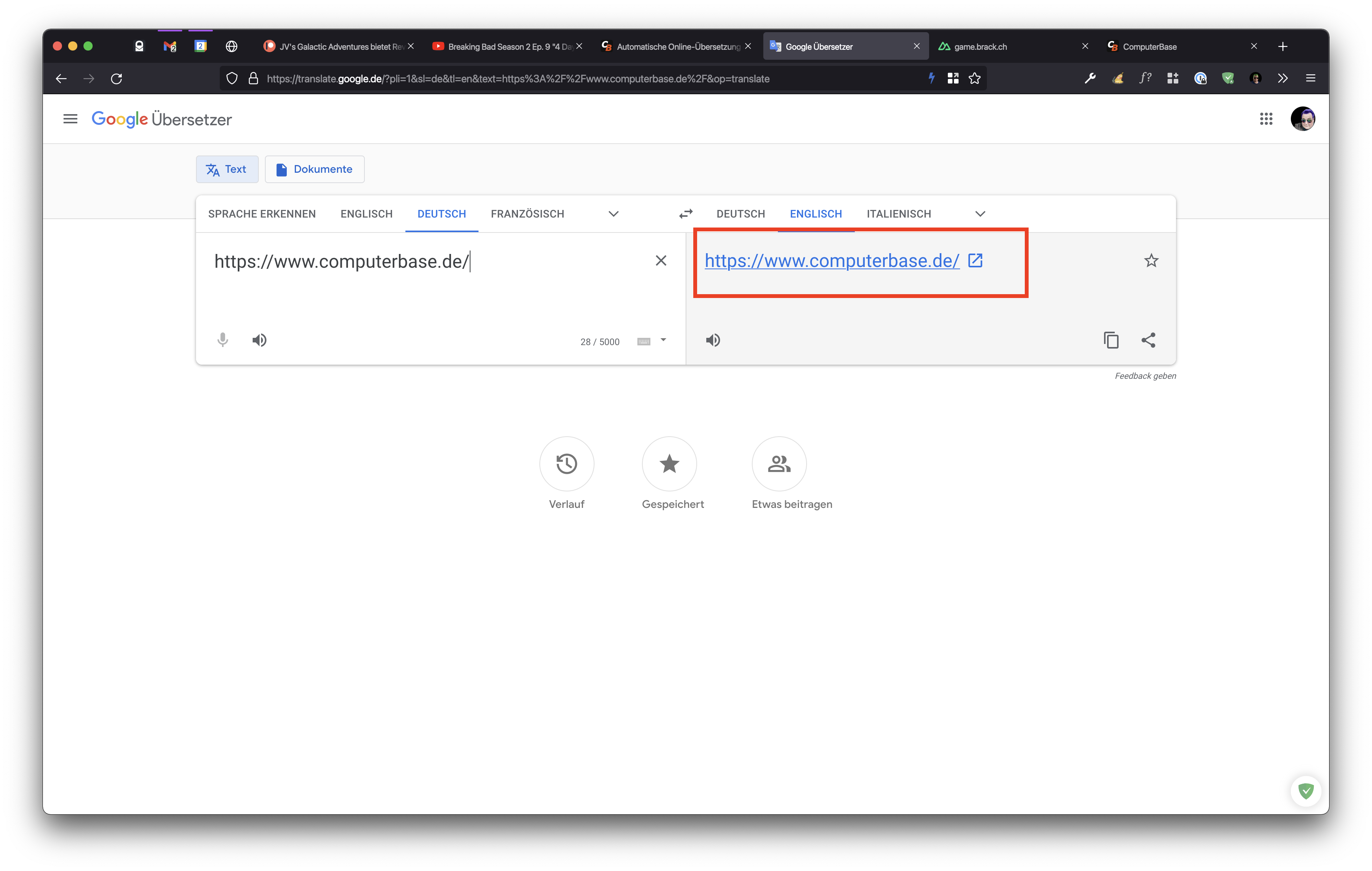
Task: Click the speaker/audio icon in translation panel
Action: pos(713,339)
